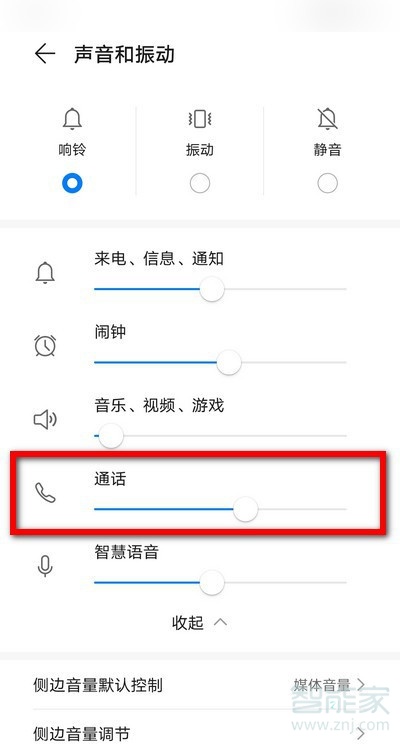Select the 振动 radio button
Viewport: 400px width, 744px height.
(200, 183)
